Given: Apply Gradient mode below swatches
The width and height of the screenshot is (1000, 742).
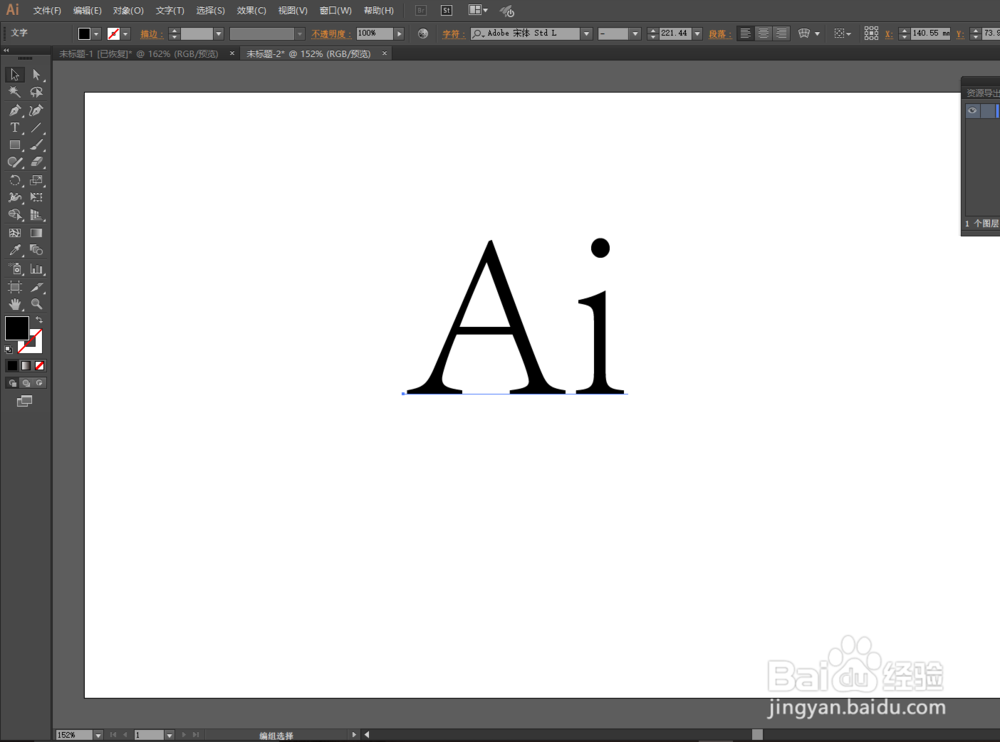Looking at the screenshot, I should click(26, 366).
